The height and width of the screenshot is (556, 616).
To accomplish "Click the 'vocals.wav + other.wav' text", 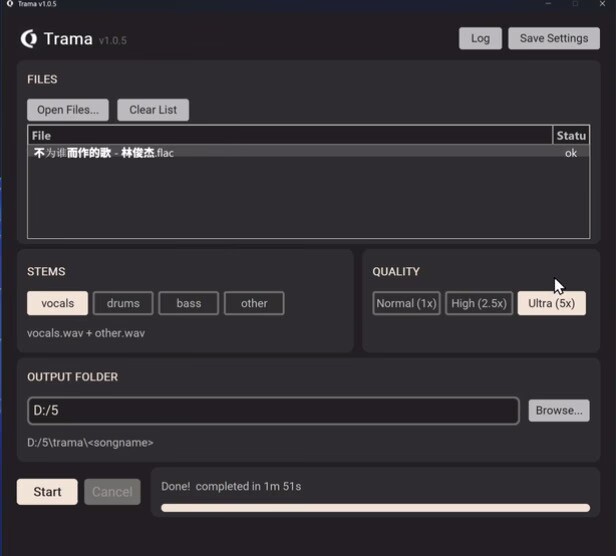I will [86, 333].
